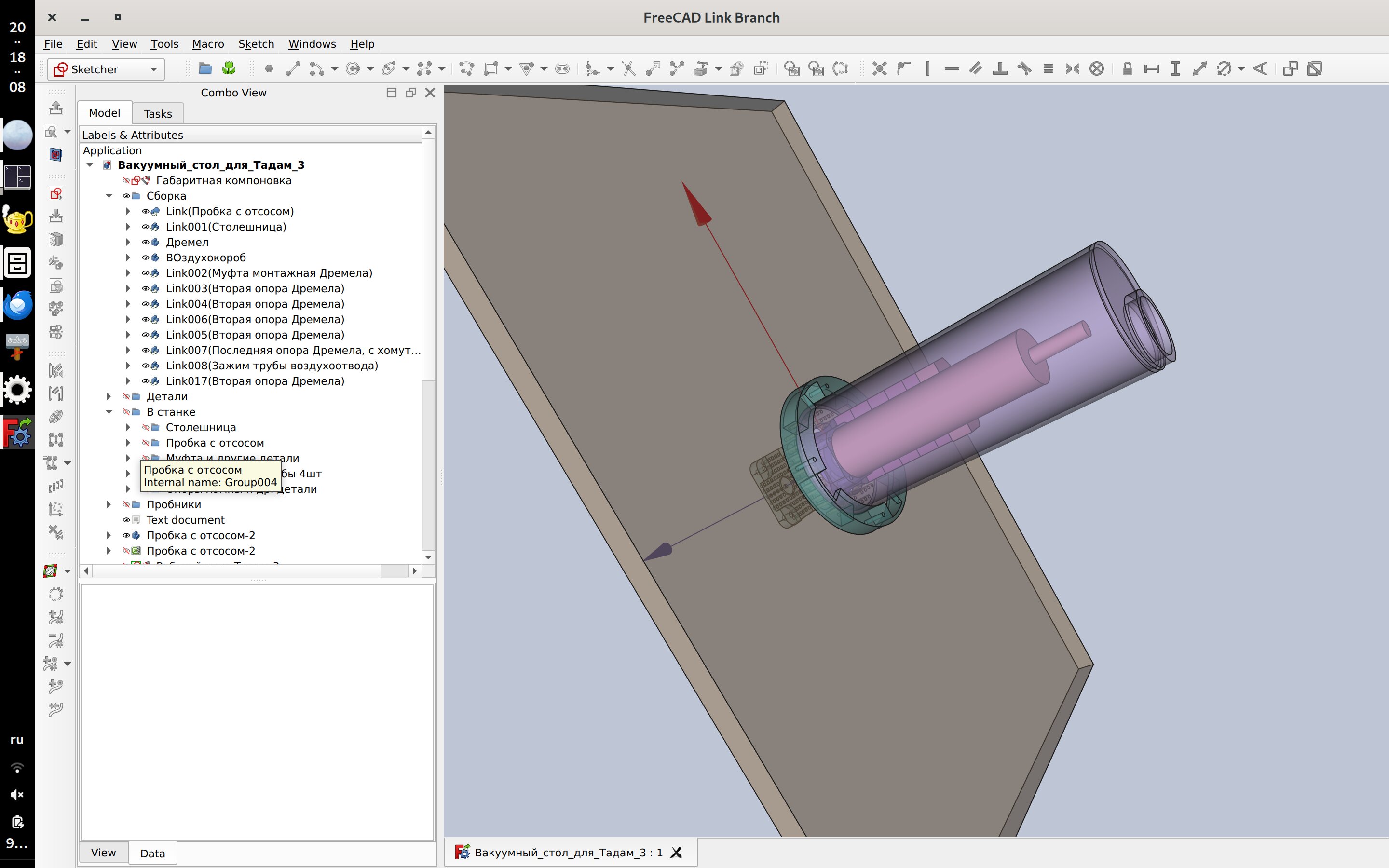Click the create slot tool icon
Viewport: 1389px width, 868px height.
coord(562,69)
